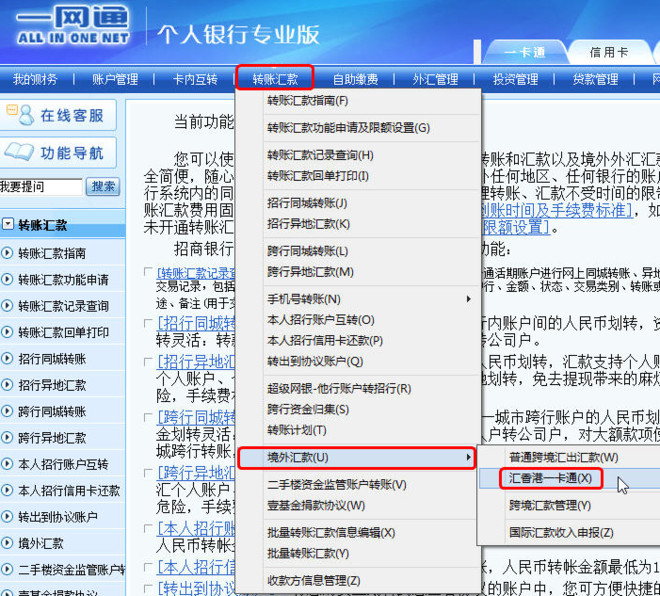Open the 在线客服 online service icon
Viewport: 660px width, 596px height.
[20, 114]
